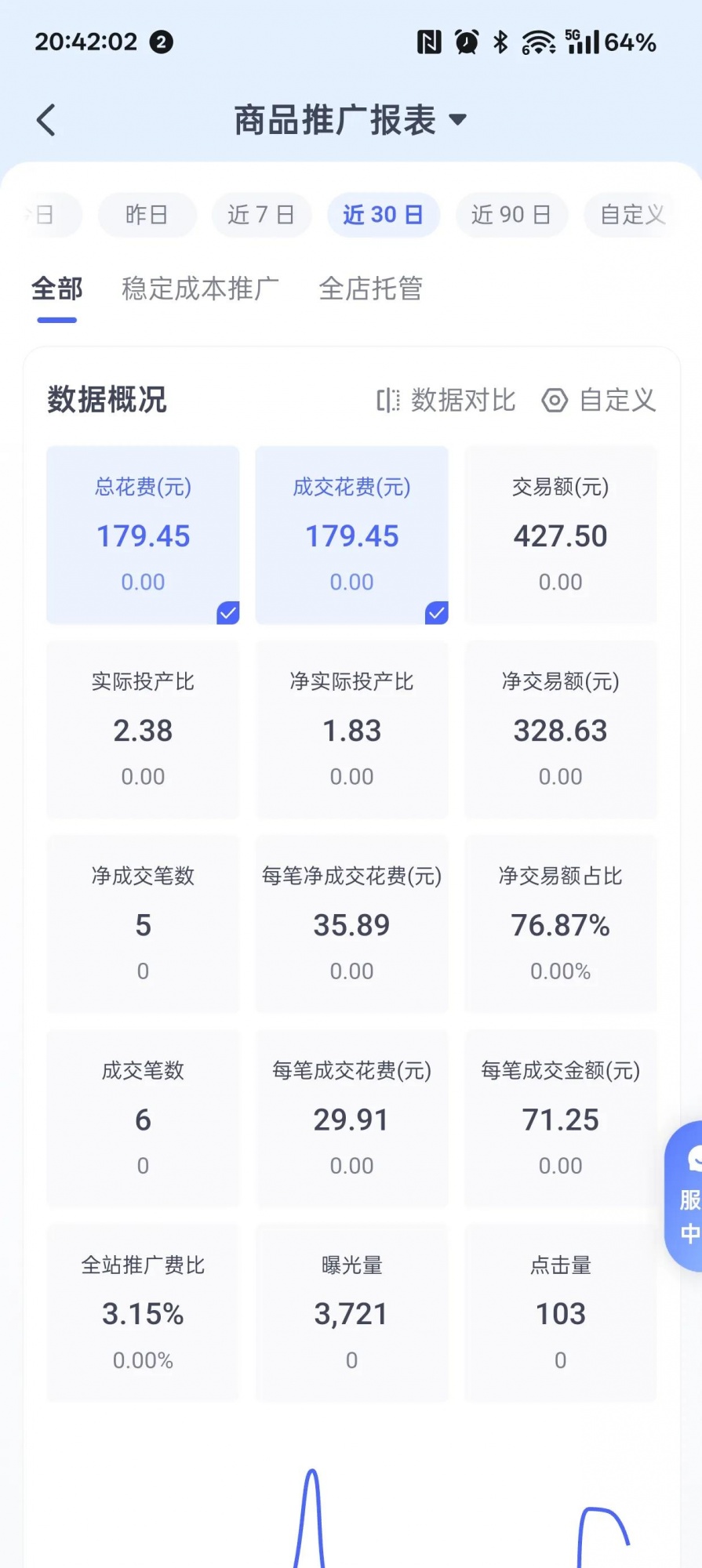Tap the alarm clock status icon
This screenshot has width=702, height=1568.
467,42
